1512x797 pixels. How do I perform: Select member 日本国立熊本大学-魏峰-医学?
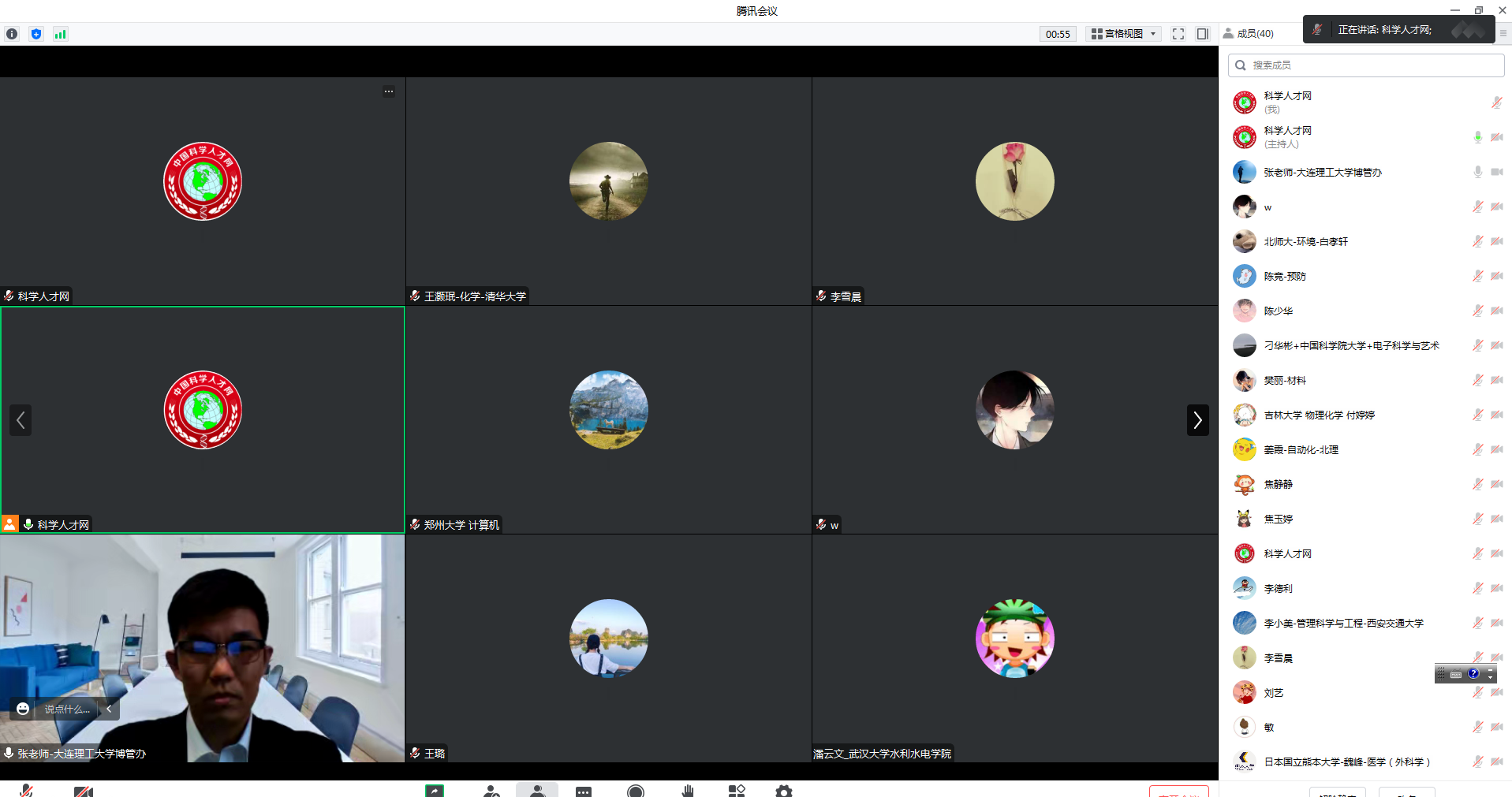click(x=1366, y=762)
